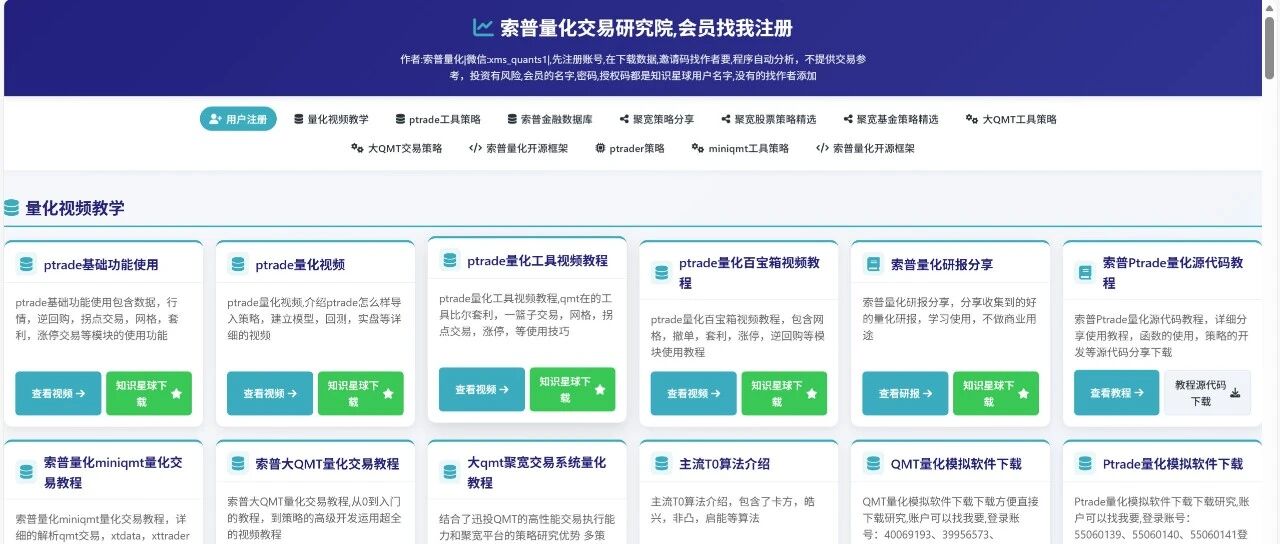This screenshot has width=1280, height=544.
Task: Open the ptrade工具策略 nav tab
Action: [x=438, y=119]
